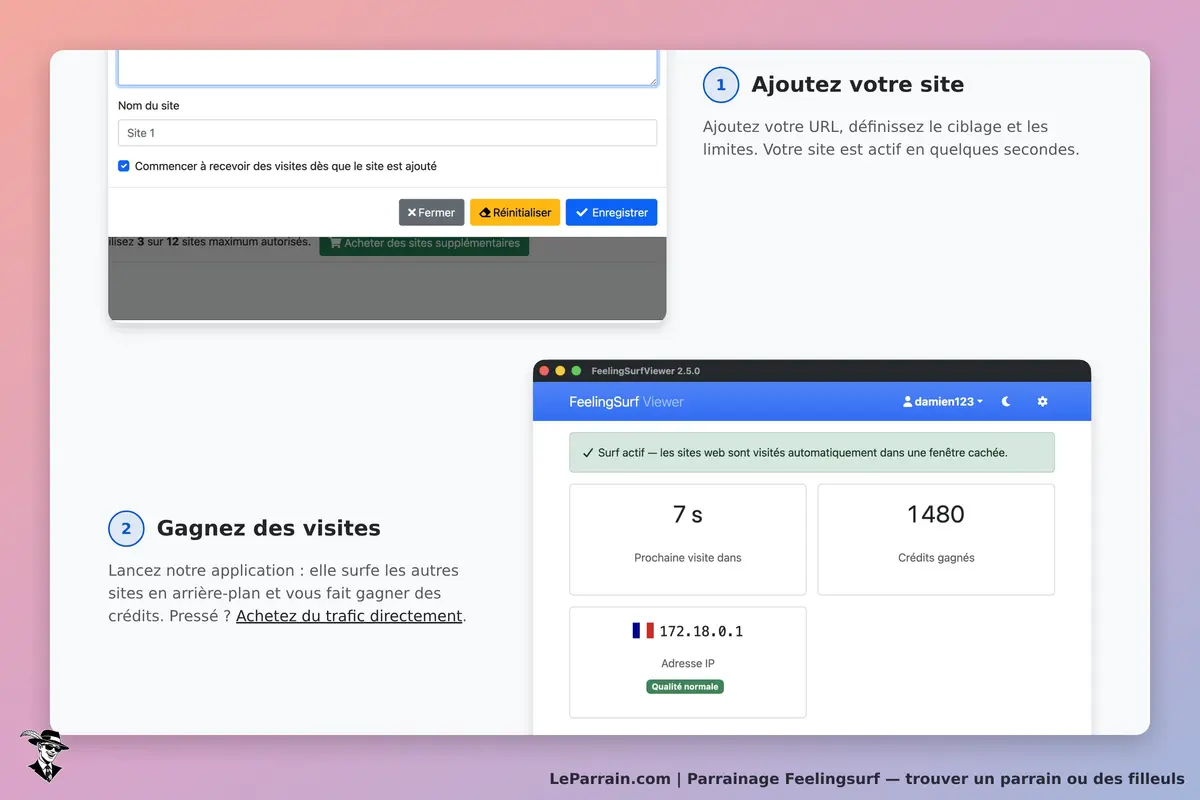Save the site with Enregistrer button

click(x=611, y=212)
